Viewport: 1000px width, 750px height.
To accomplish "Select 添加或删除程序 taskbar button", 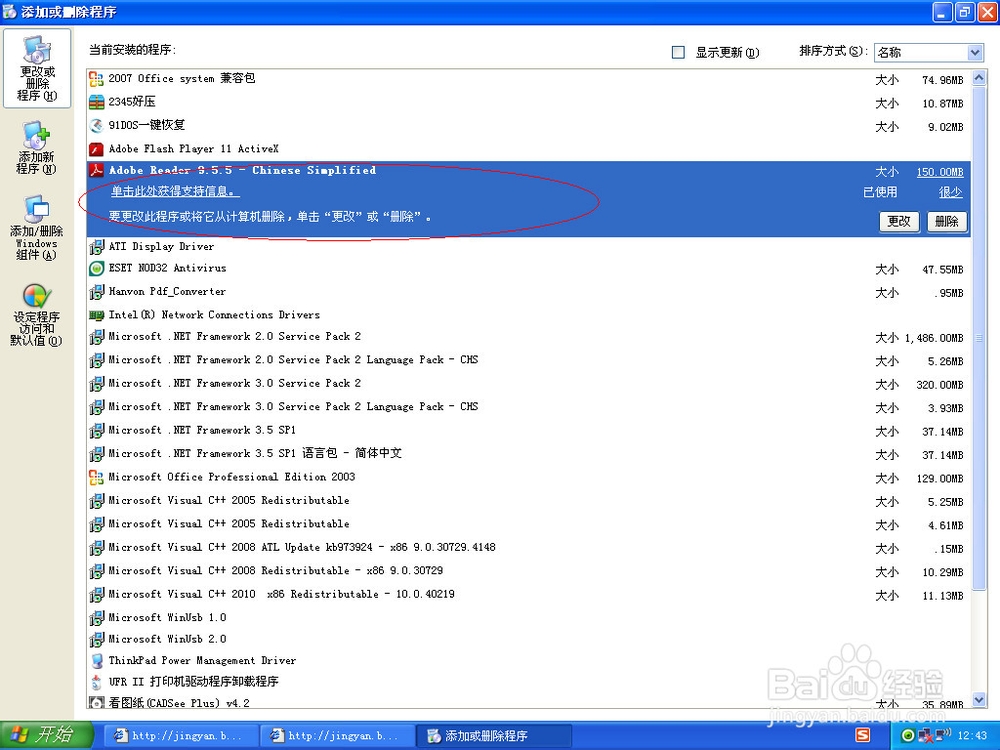I will tap(493, 736).
